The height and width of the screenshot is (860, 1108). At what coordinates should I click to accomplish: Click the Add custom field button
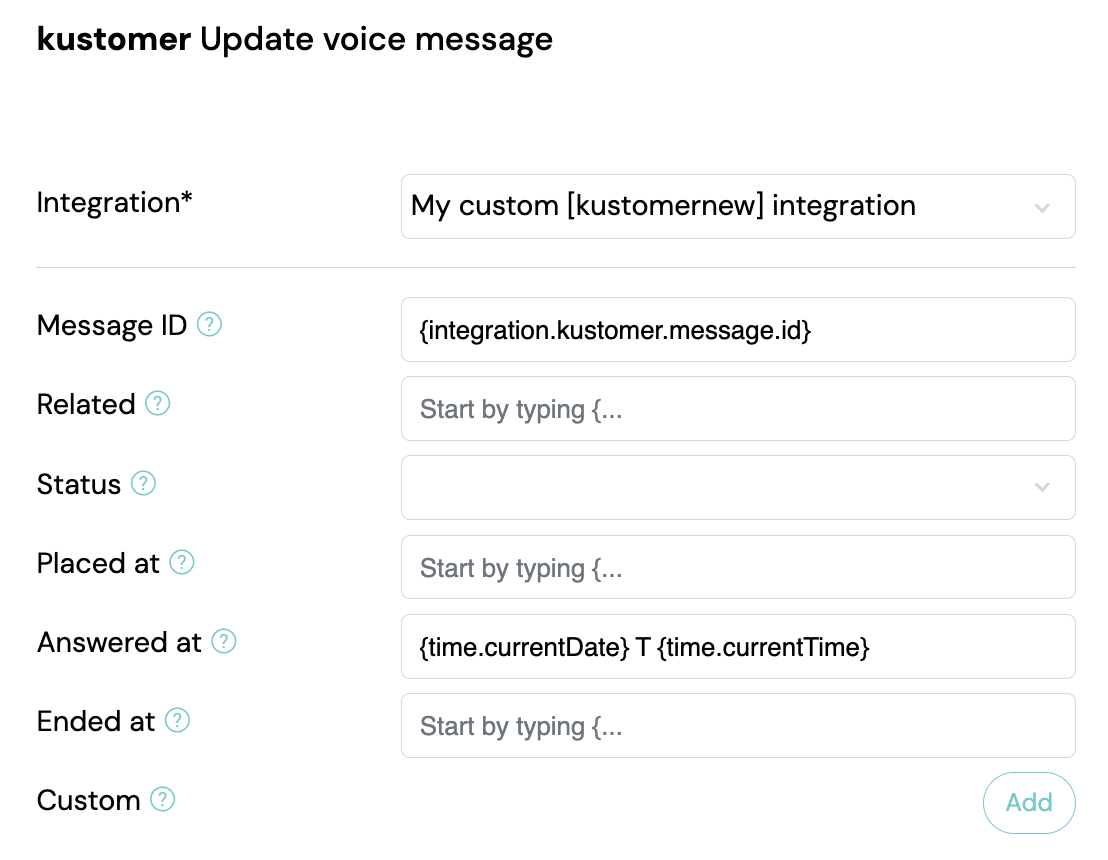1029,803
